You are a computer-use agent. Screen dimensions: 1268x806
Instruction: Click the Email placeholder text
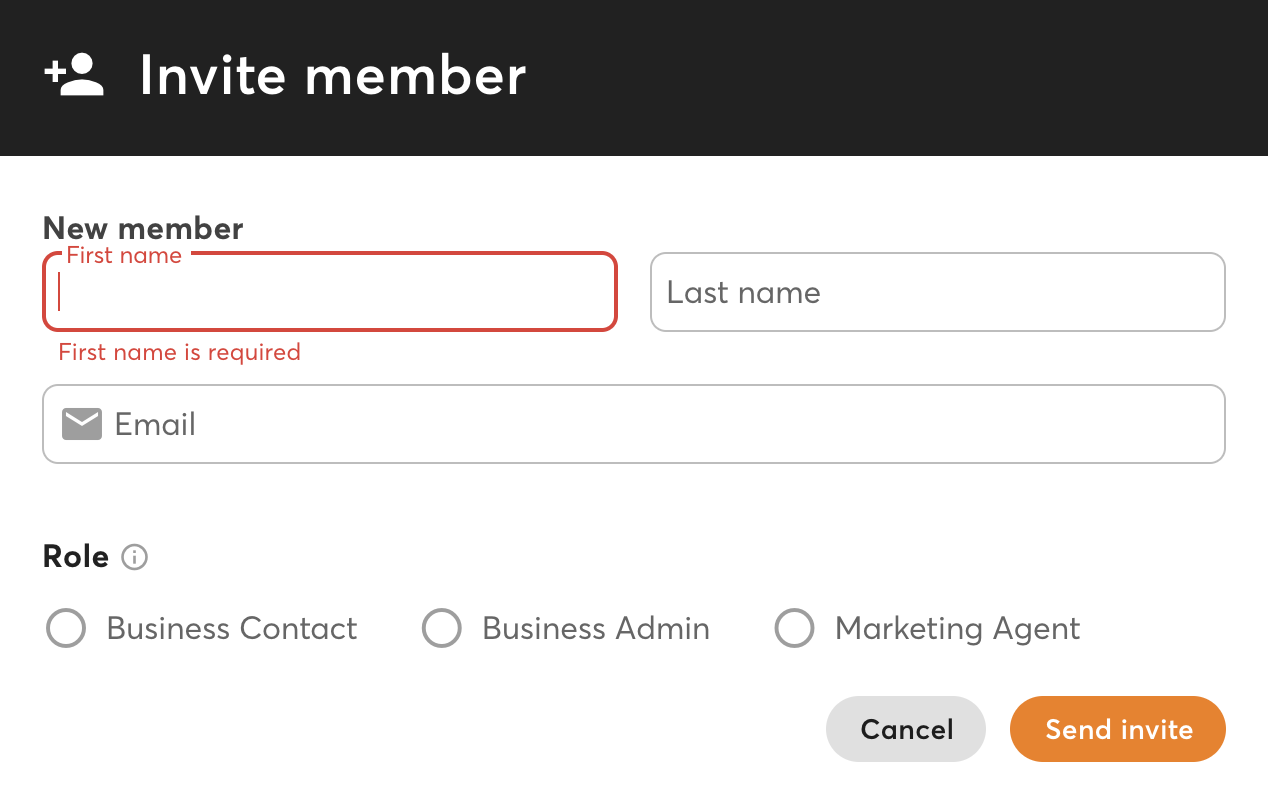pos(155,424)
